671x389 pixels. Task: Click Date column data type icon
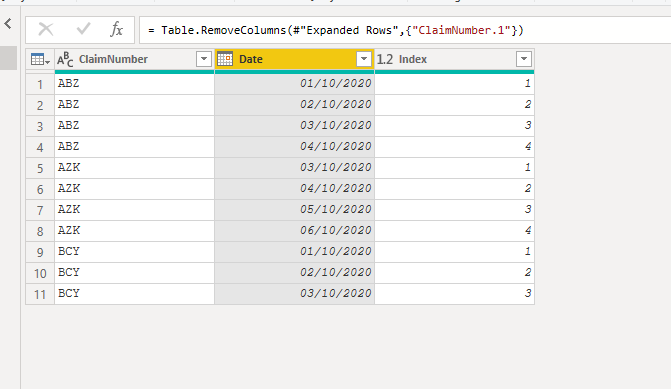(x=225, y=59)
